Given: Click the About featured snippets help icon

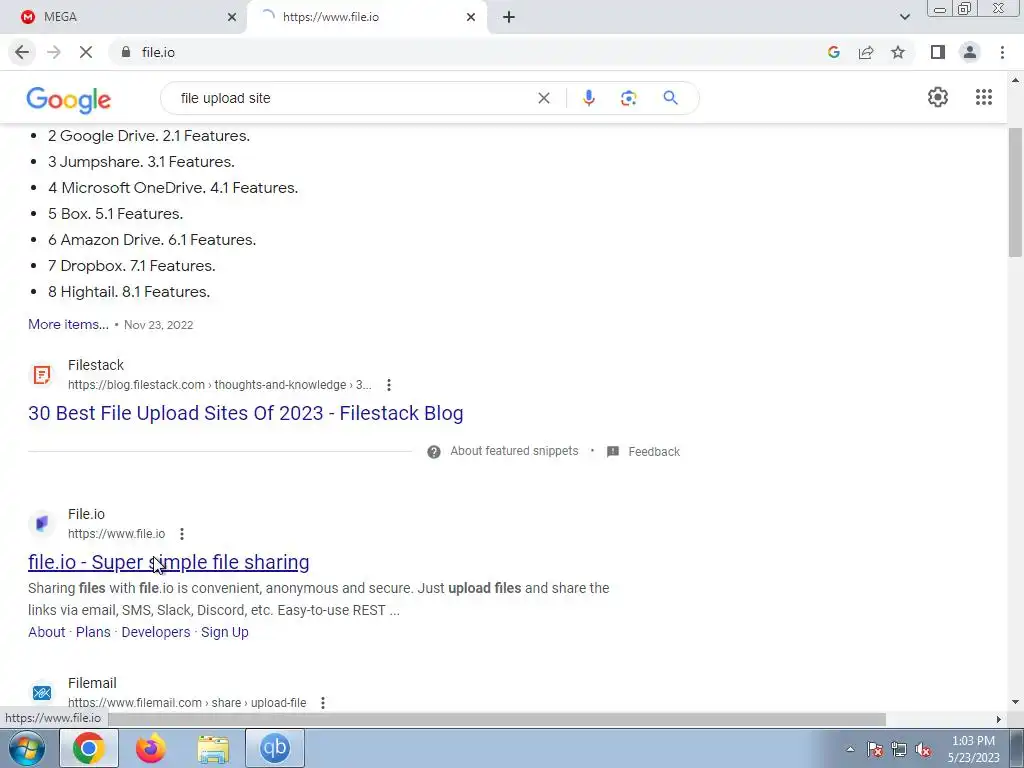Looking at the screenshot, I should (x=434, y=452).
